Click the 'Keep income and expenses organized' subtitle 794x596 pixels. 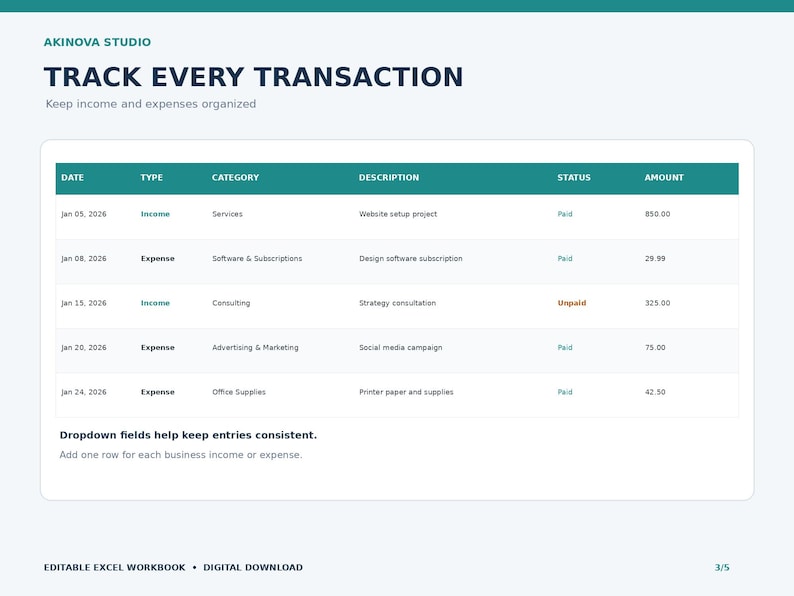click(x=151, y=104)
